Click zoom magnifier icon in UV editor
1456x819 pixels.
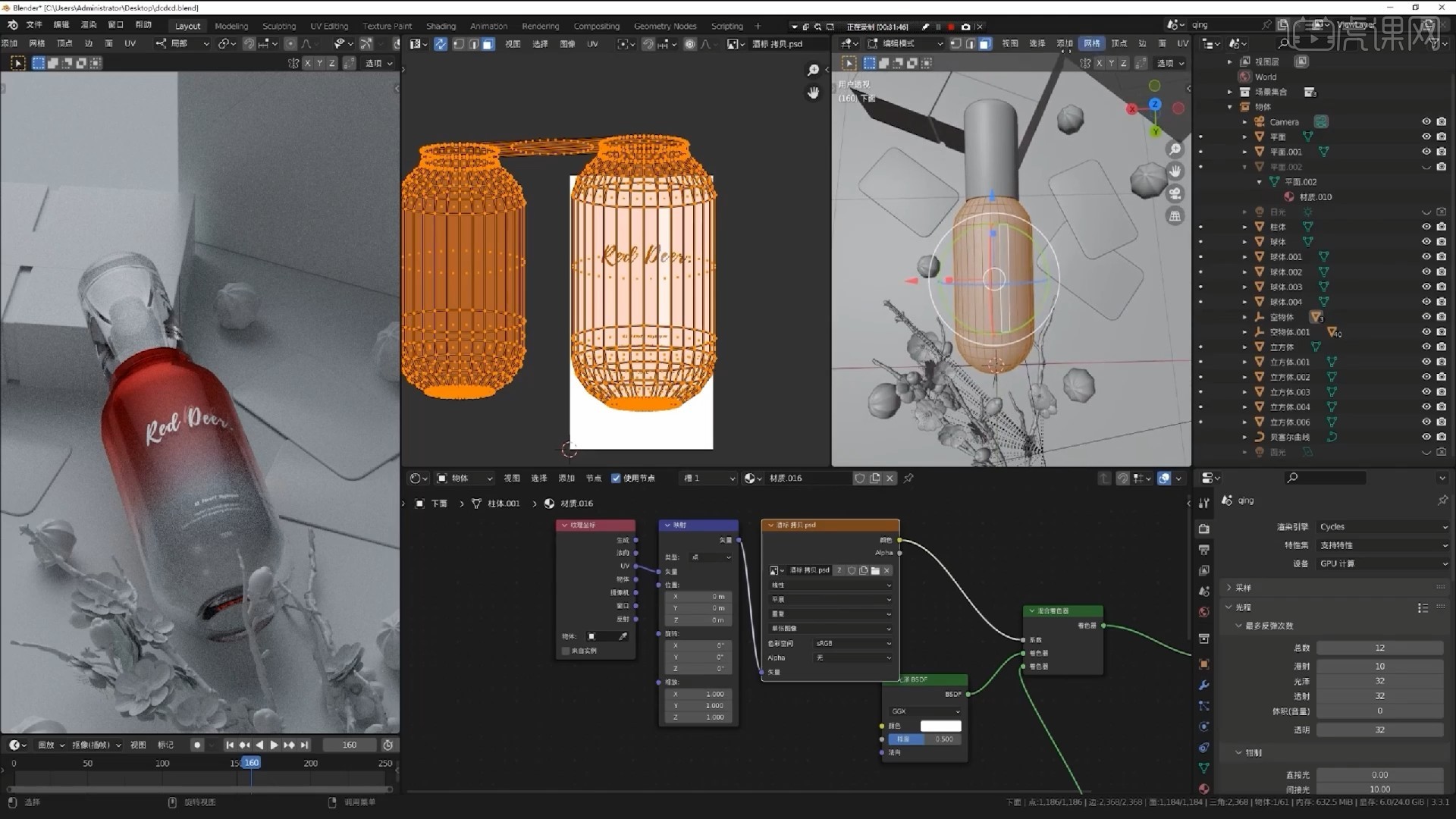813,71
